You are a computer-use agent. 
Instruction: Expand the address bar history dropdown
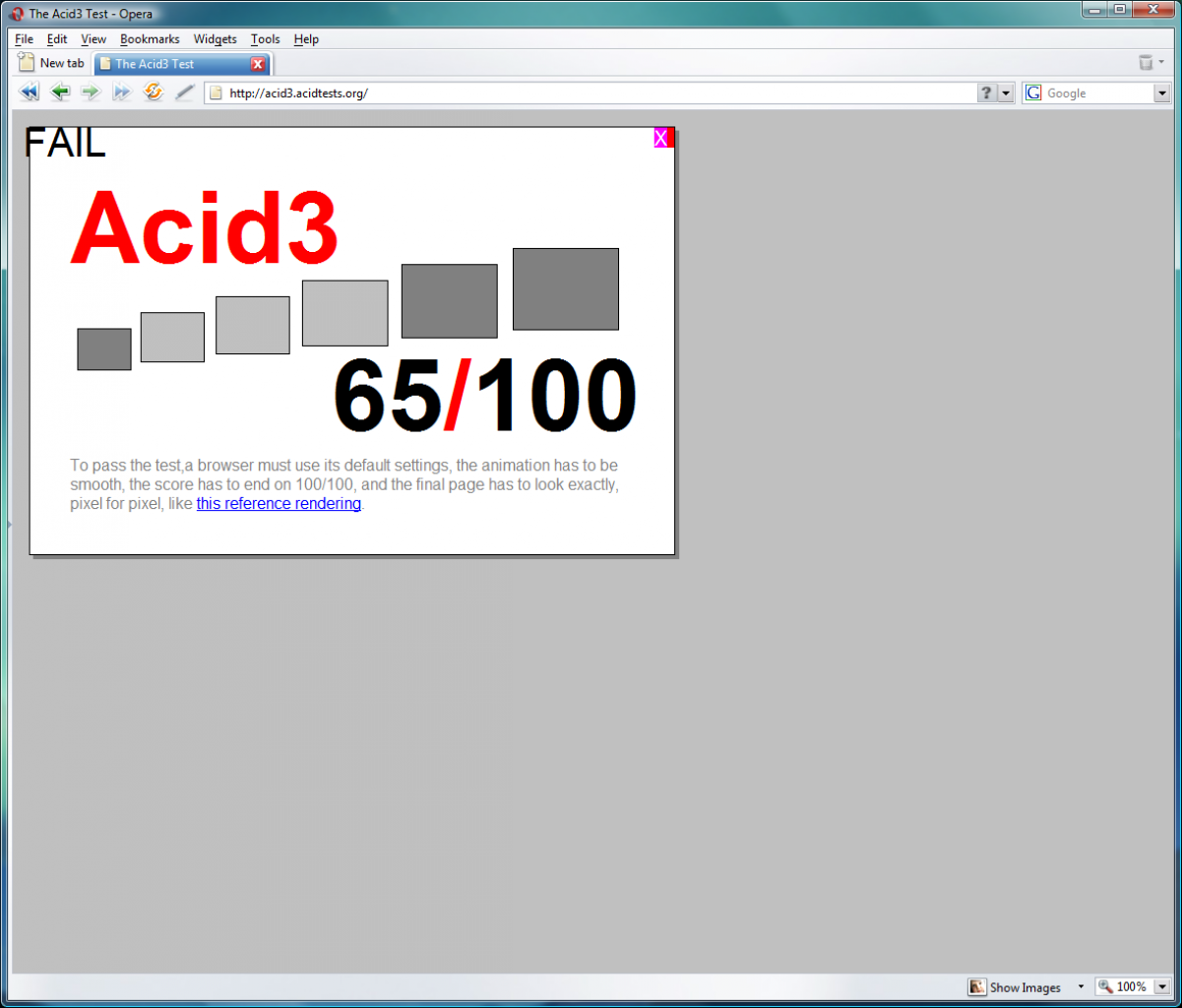(1006, 93)
